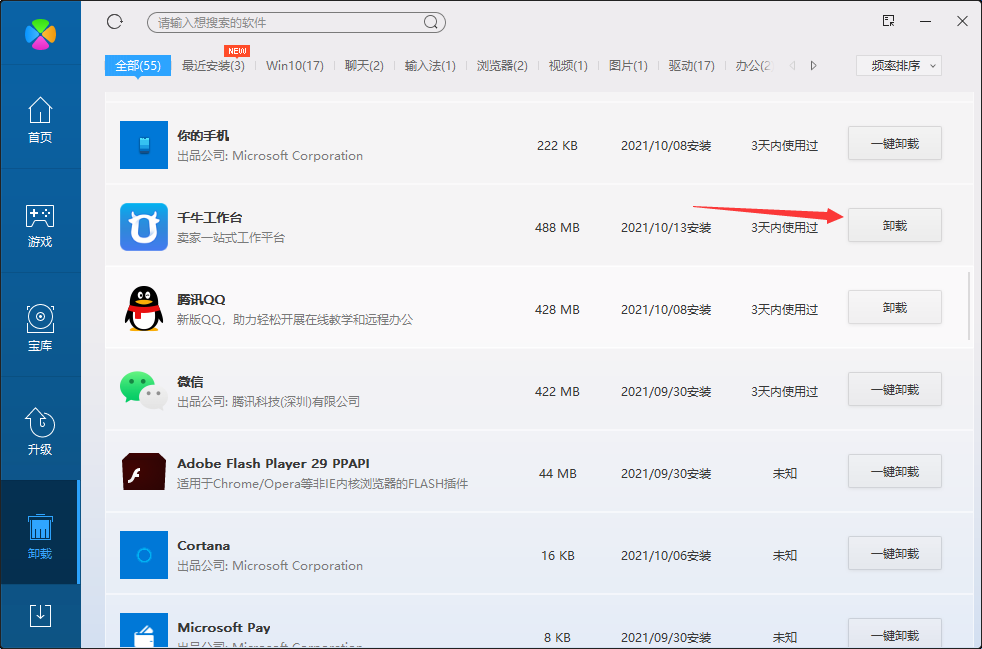Open the 升级 upgrade section
The height and width of the screenshot is (649, 982).
[x=40, y=432]
